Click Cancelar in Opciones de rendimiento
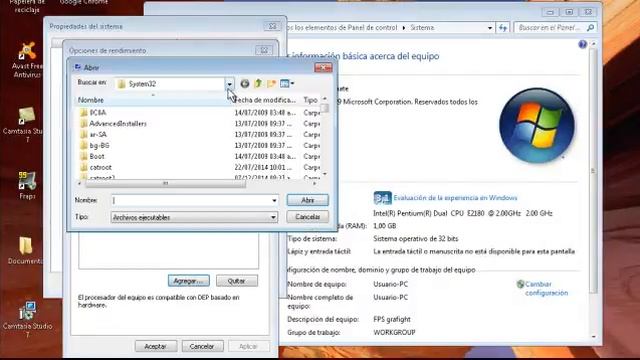The image size is (640, 360). pos(202,347)
